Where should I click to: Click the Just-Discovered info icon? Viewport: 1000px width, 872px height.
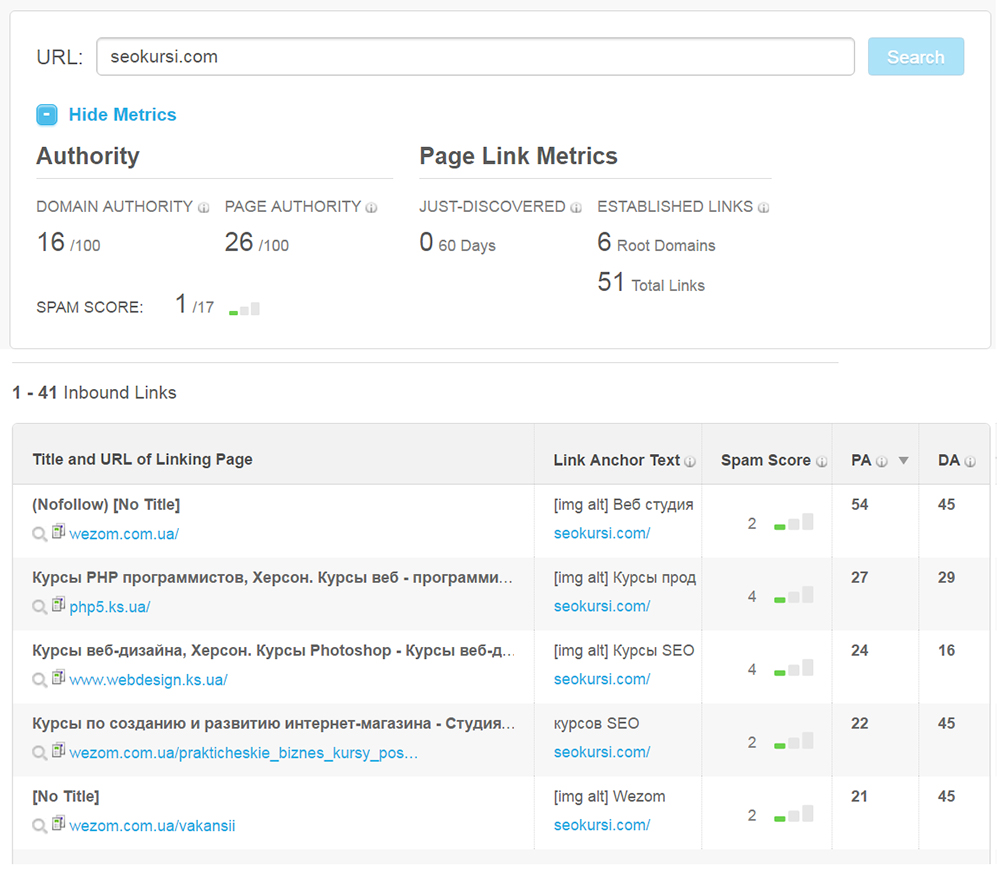pyautogui.click(x=576, y=208)
